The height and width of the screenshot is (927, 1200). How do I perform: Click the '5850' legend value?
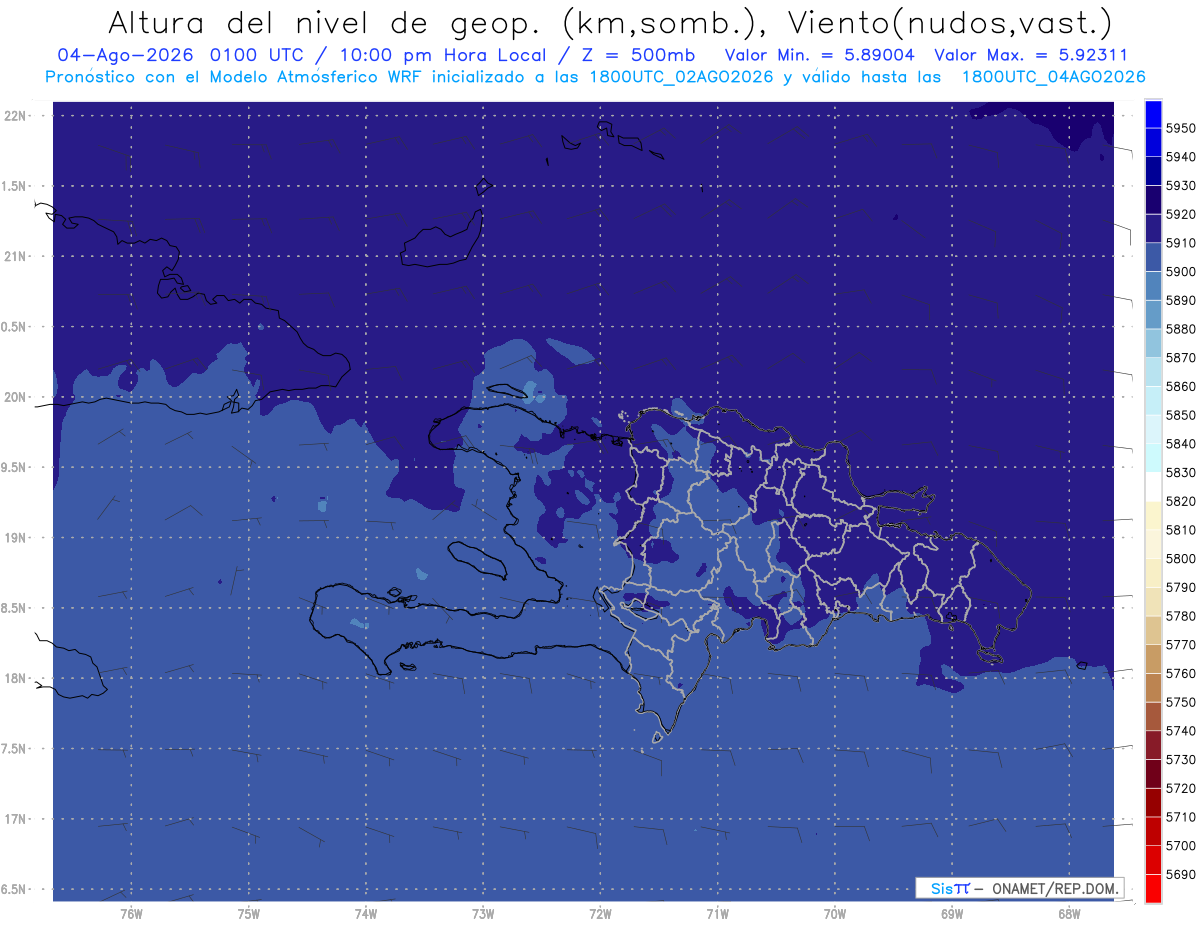click(1180, 415)
